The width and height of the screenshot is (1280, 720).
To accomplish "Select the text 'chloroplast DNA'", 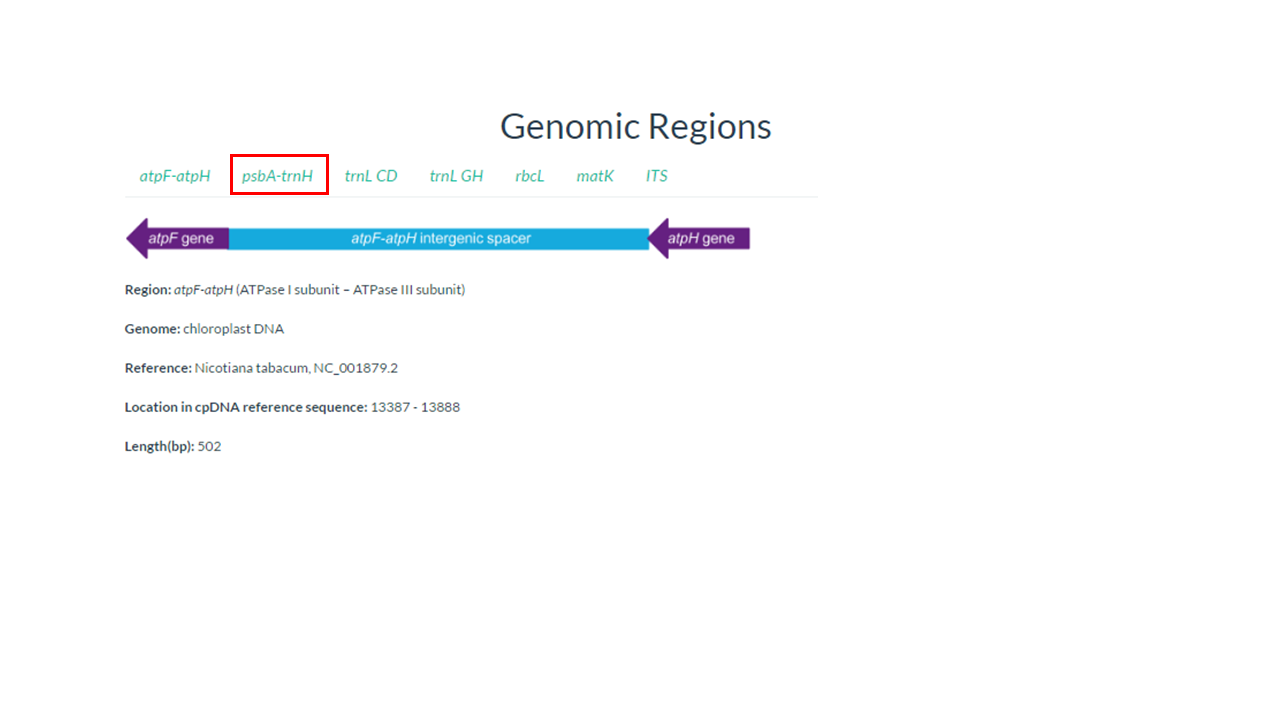I will point(233,329).
